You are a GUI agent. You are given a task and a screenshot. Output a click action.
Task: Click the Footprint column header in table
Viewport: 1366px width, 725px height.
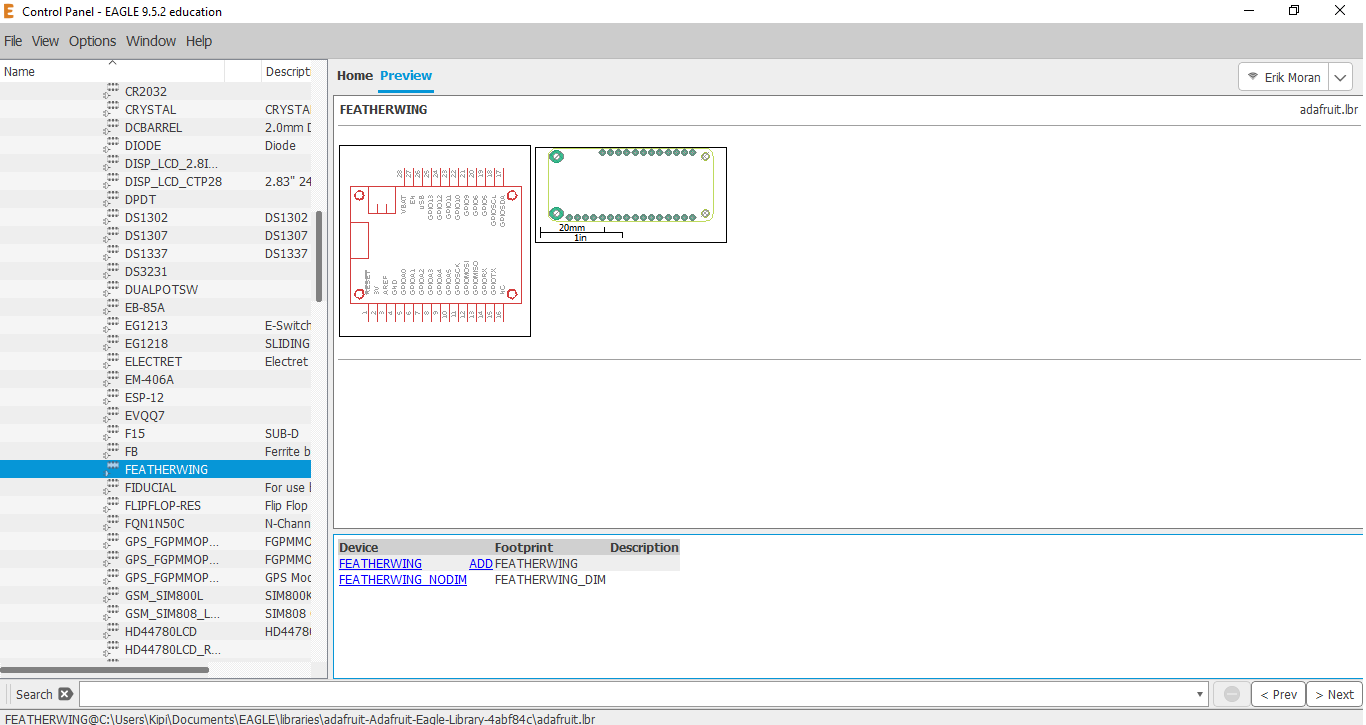click(524, 547)
